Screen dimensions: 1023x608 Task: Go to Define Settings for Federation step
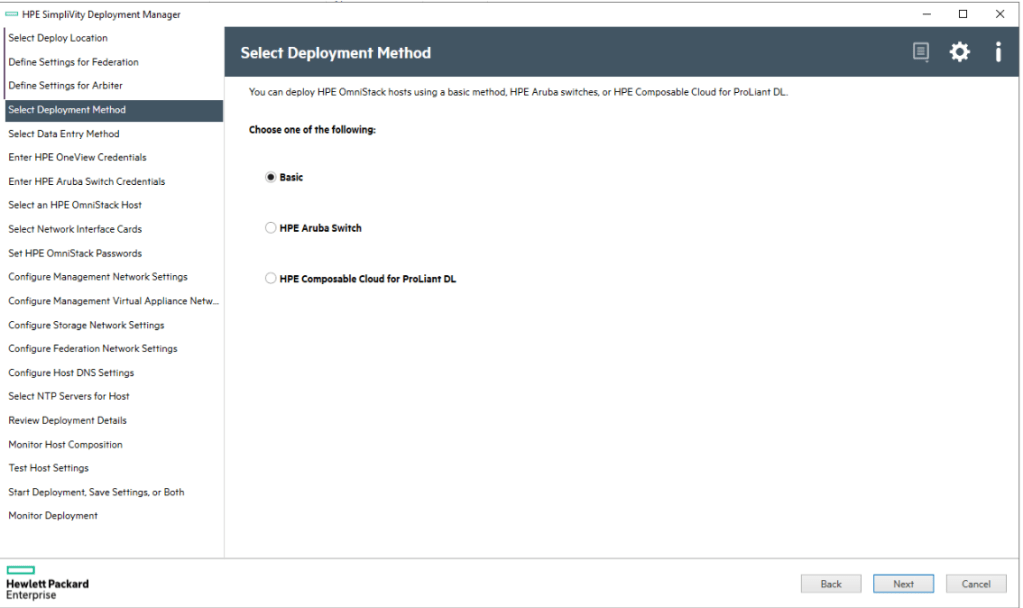pyautogui.click(x=73, y=62)
